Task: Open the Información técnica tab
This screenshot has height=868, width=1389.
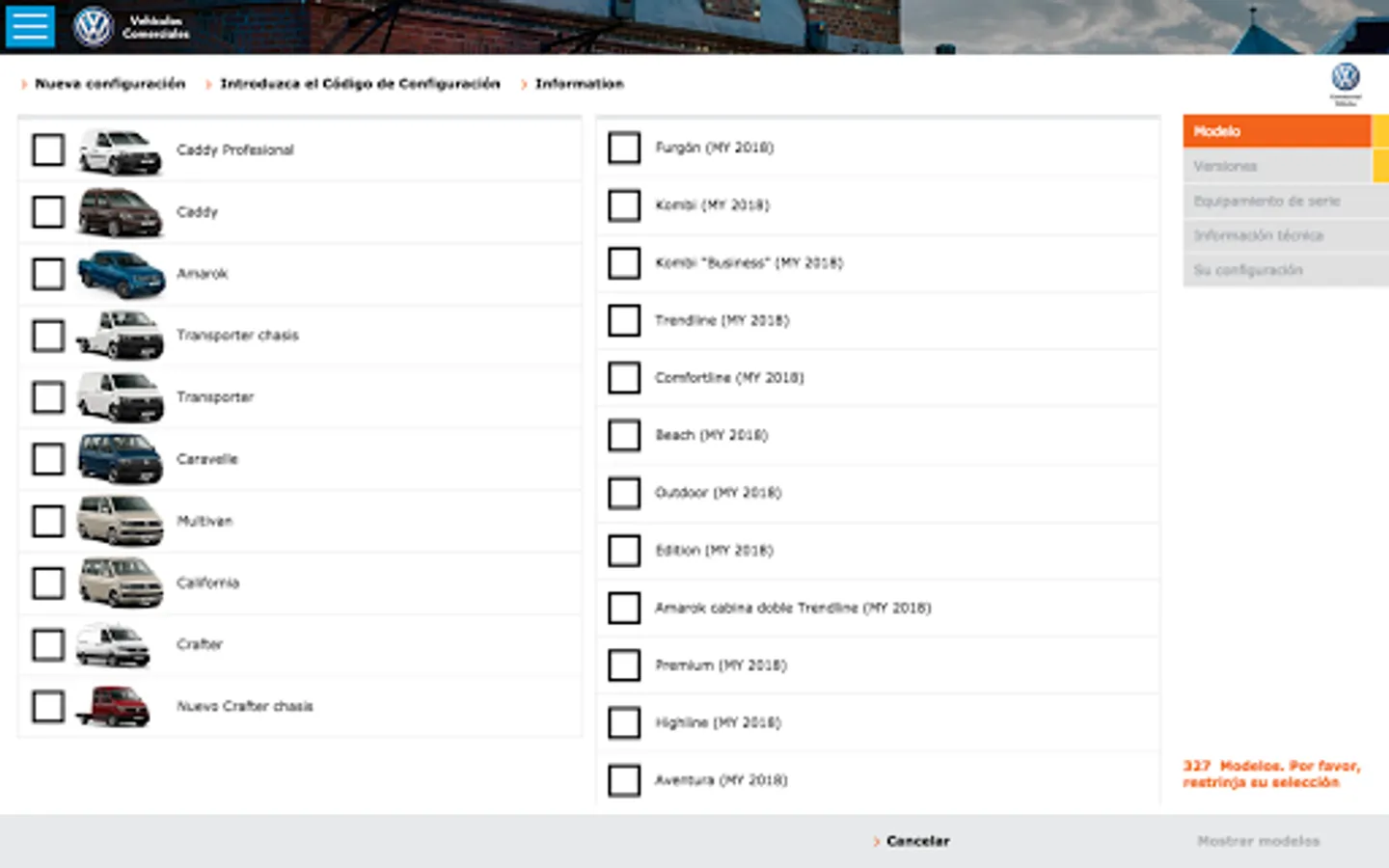Action: pos(1286,235)
